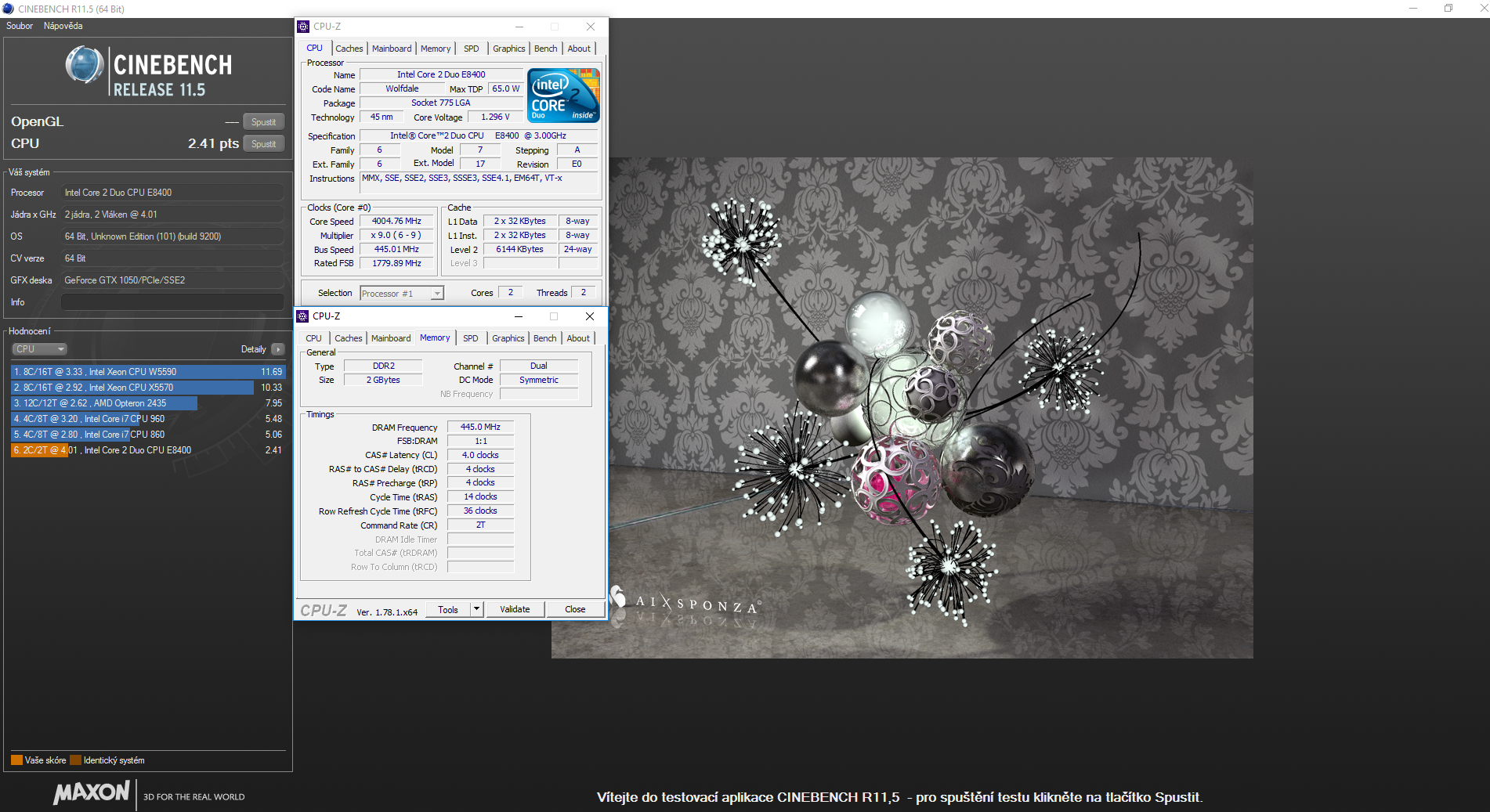The width and height of the screenshot is (1490, 812).
Task: Click the DRAM Frequency value 445.0 MHz
Action: (x=480, y=428)
